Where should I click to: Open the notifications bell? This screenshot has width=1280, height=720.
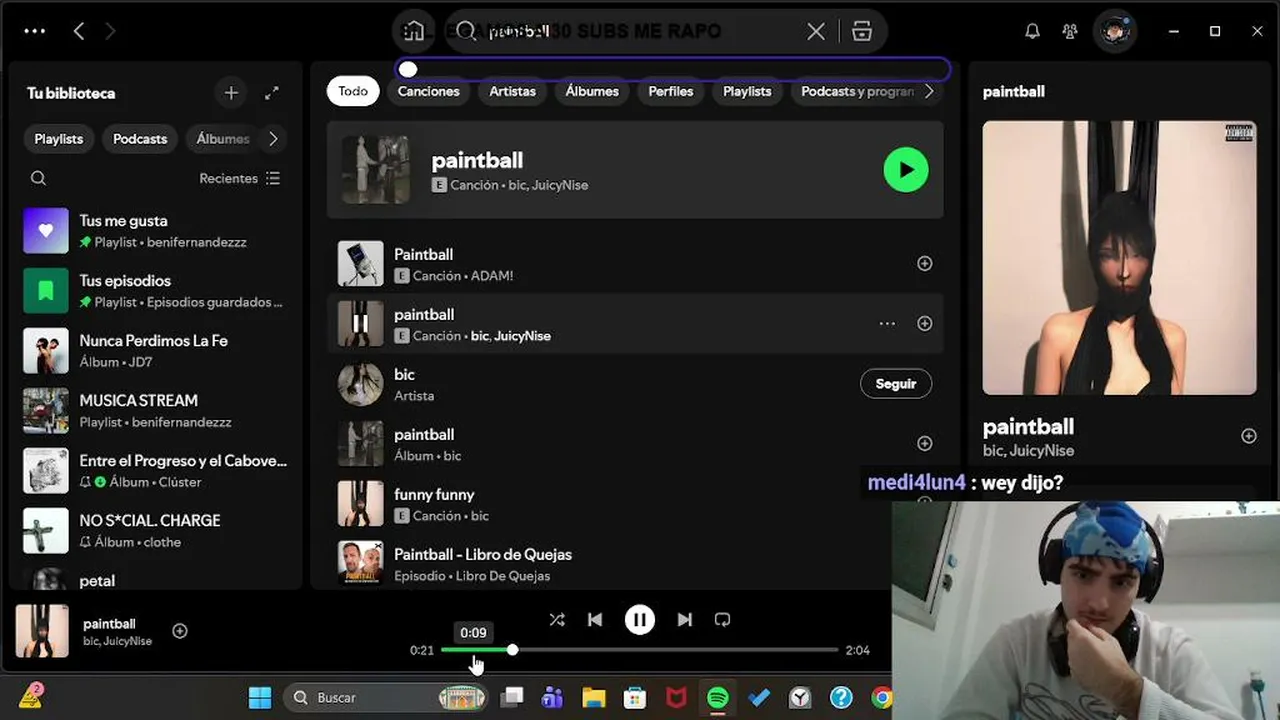click(x=1032, y=31)
